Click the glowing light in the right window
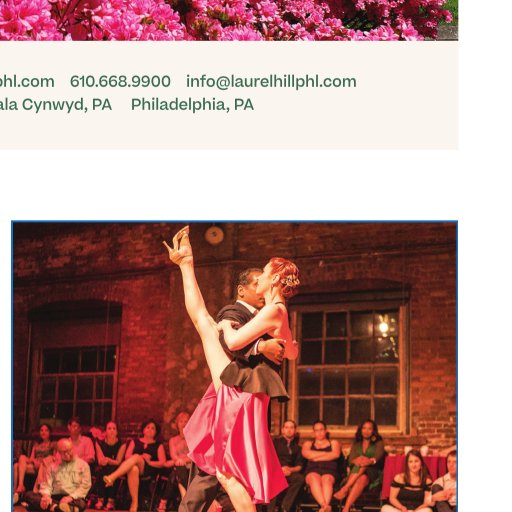The height and width of the screenshot is (512, 512). (383, 327)
